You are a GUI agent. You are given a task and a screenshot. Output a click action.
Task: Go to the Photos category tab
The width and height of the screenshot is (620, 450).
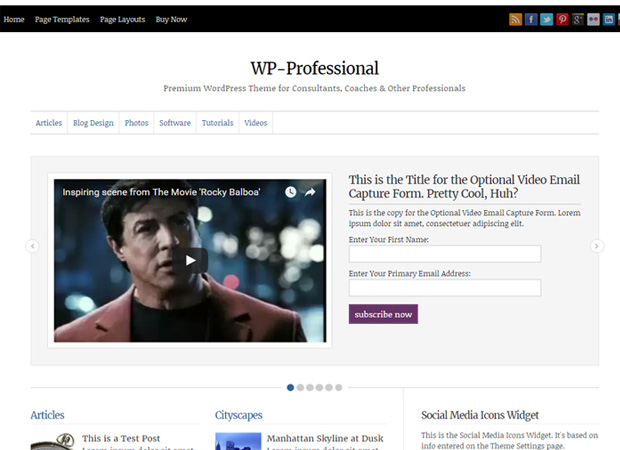point(136,123)
